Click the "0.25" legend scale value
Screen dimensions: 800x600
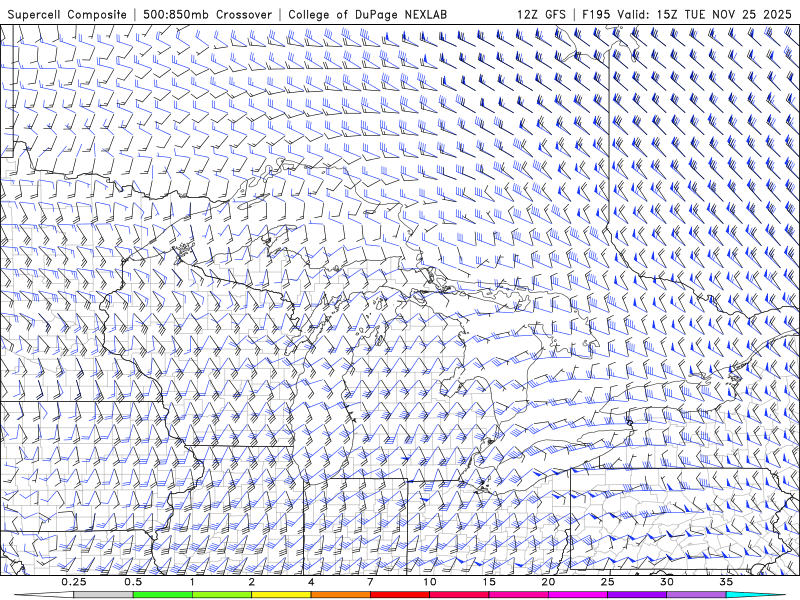(x=73, y=582)
